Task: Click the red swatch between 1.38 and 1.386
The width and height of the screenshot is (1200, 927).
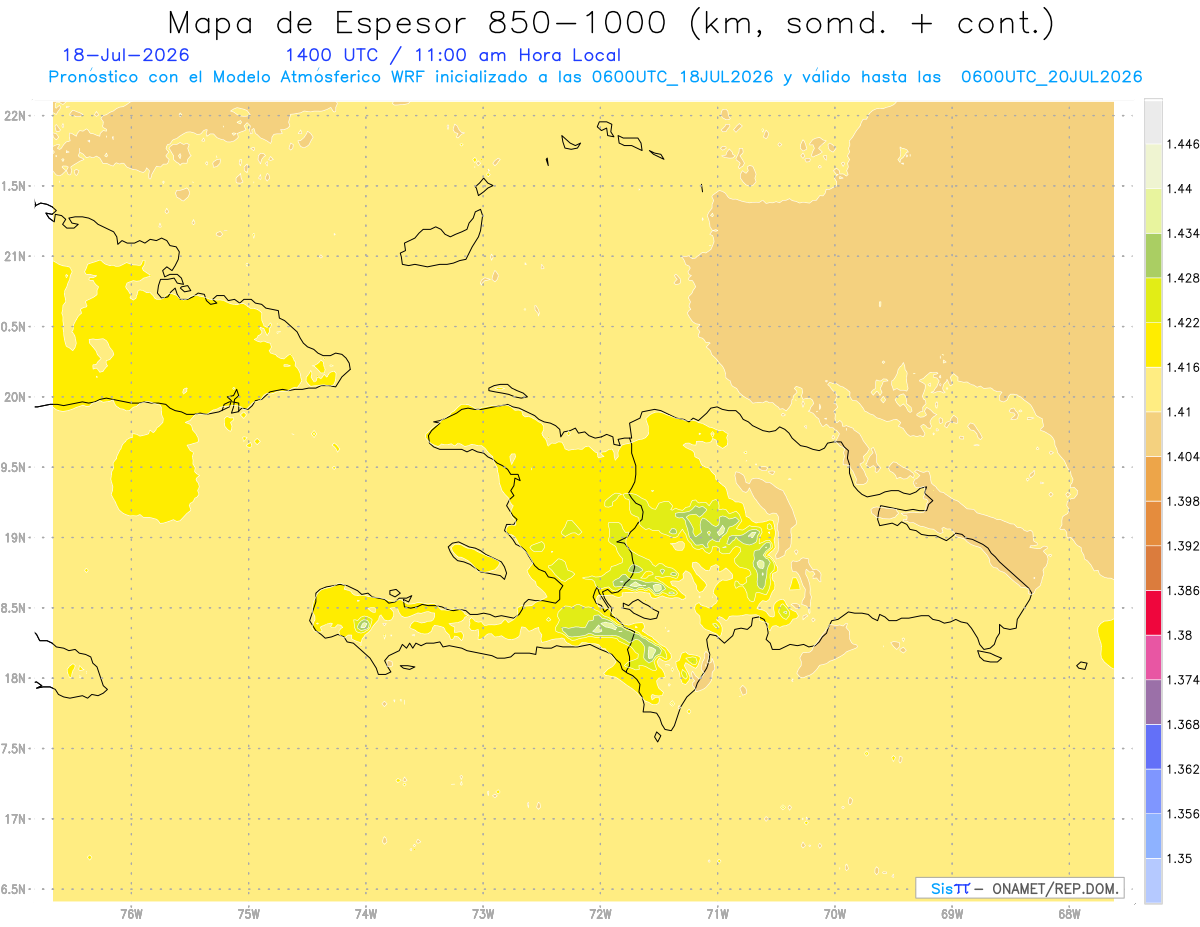Action: 1153,612
